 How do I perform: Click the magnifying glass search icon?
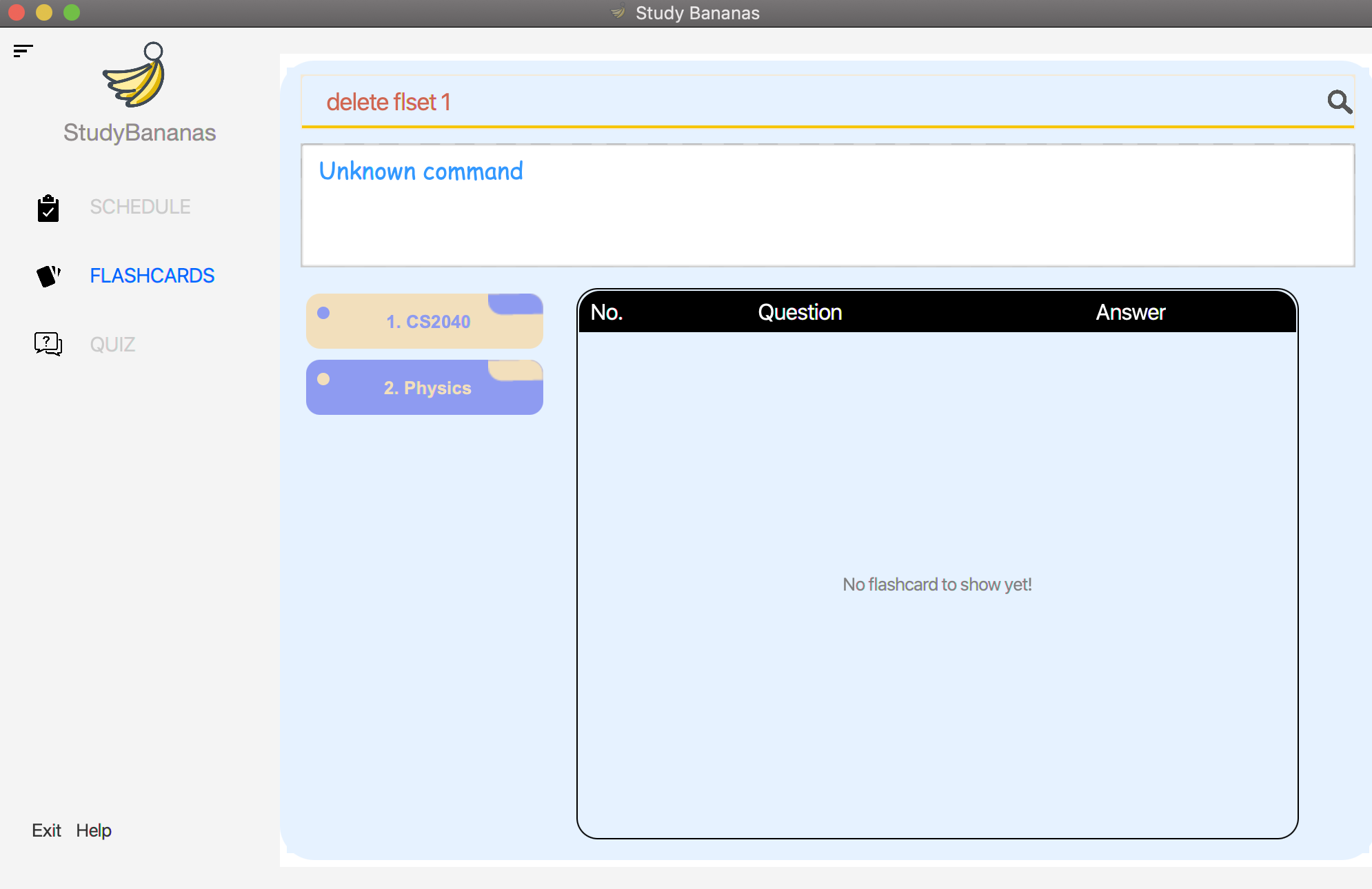(x=1339, y=102)
